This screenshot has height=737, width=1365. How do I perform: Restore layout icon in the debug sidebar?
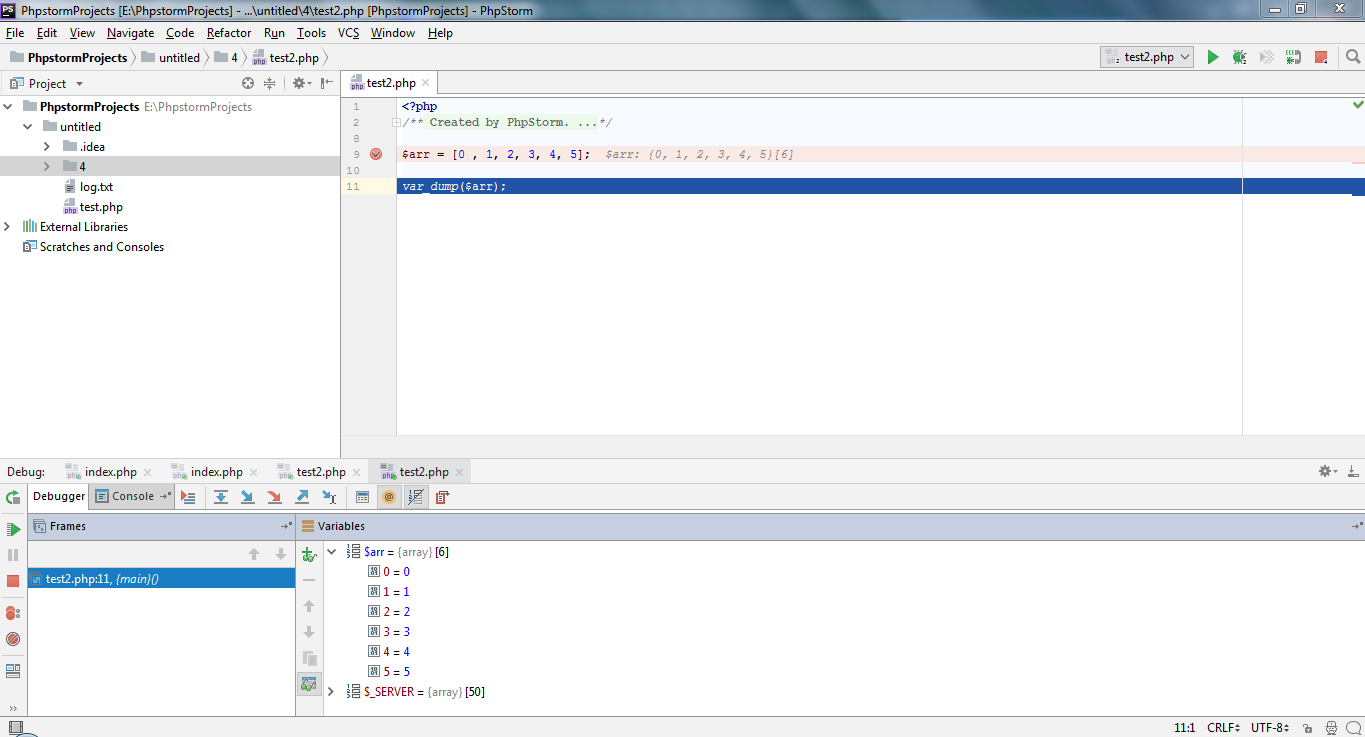click(x=13, y=671)
